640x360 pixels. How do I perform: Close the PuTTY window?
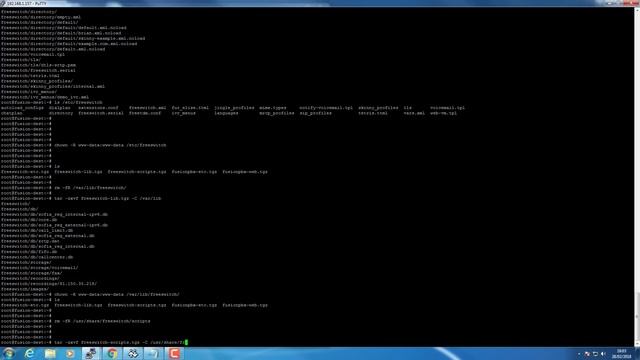click(x=631, y=3)
